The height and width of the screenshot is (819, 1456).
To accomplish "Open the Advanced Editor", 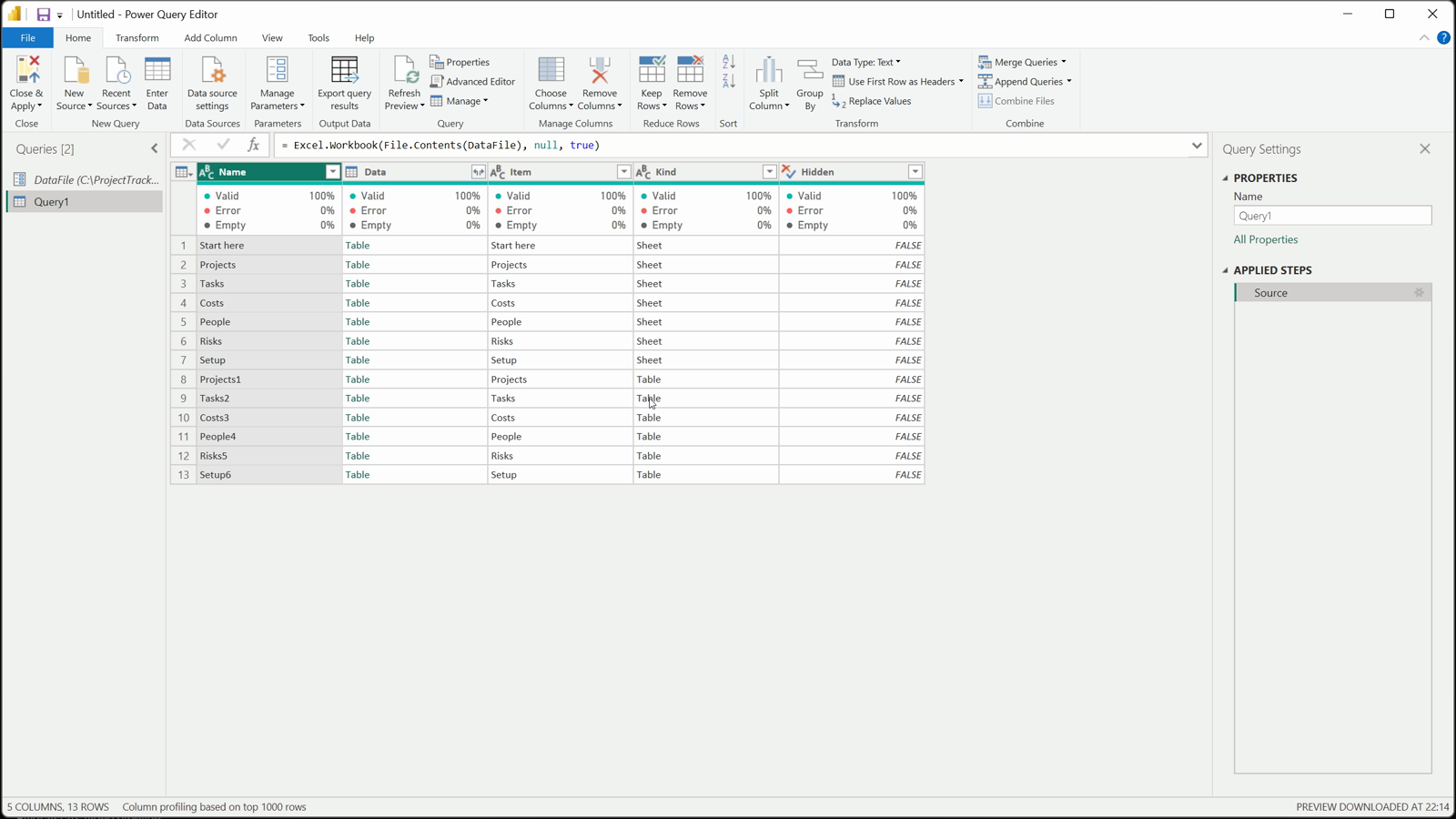I will [472, 82].
